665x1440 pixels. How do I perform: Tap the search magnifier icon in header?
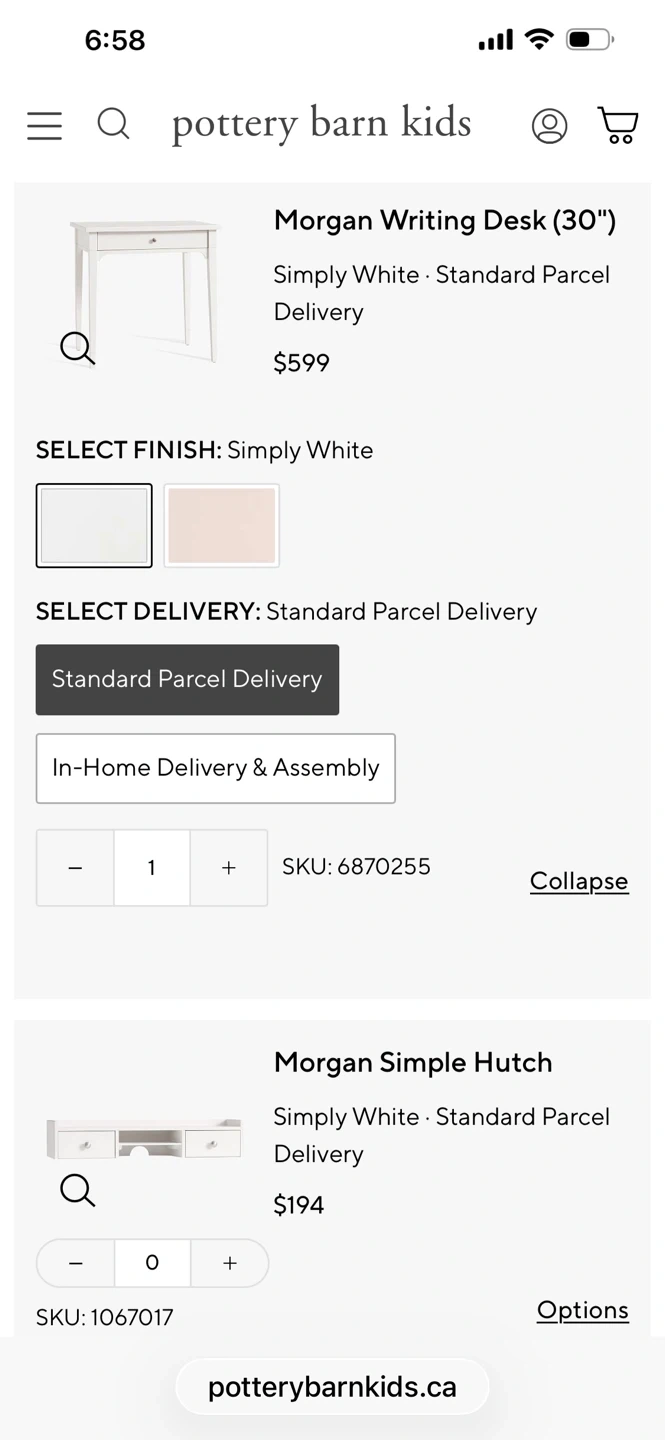click(113, 124)
